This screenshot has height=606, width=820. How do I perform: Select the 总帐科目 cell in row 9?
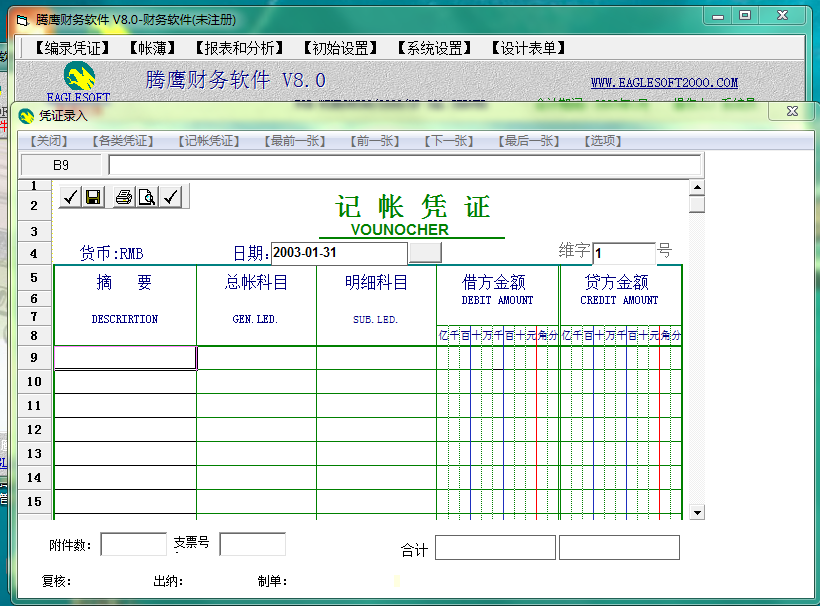point(257,358)
